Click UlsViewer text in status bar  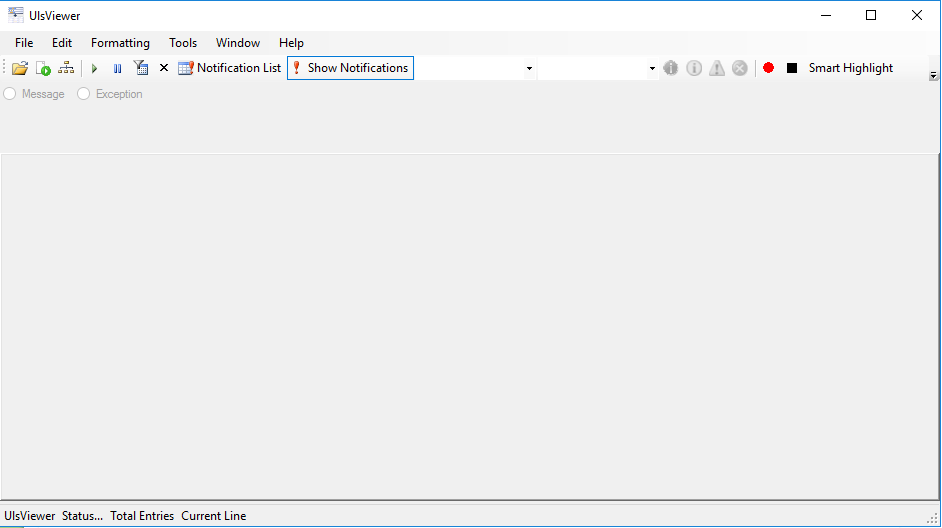coord(29,515)
